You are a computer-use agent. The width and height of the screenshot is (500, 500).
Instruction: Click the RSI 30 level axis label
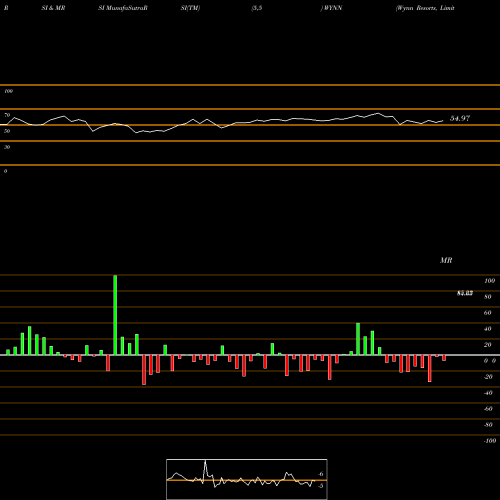click(7, 147)
